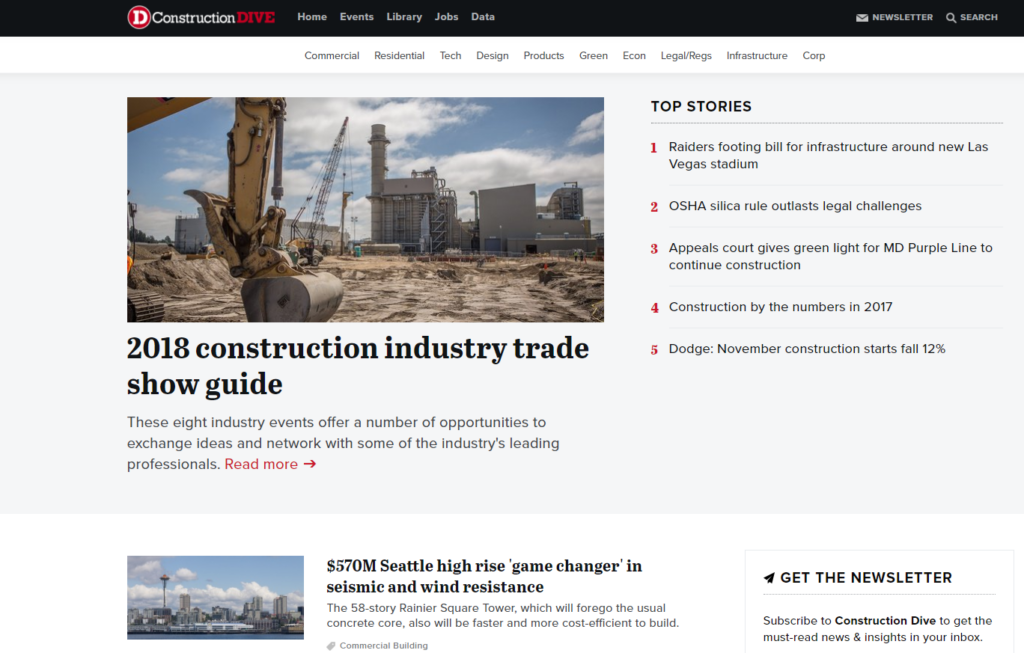Click the GET THE NEWSLETTER heading
This screenshot has height=653, width=1024.
click(x=866, y=578)
